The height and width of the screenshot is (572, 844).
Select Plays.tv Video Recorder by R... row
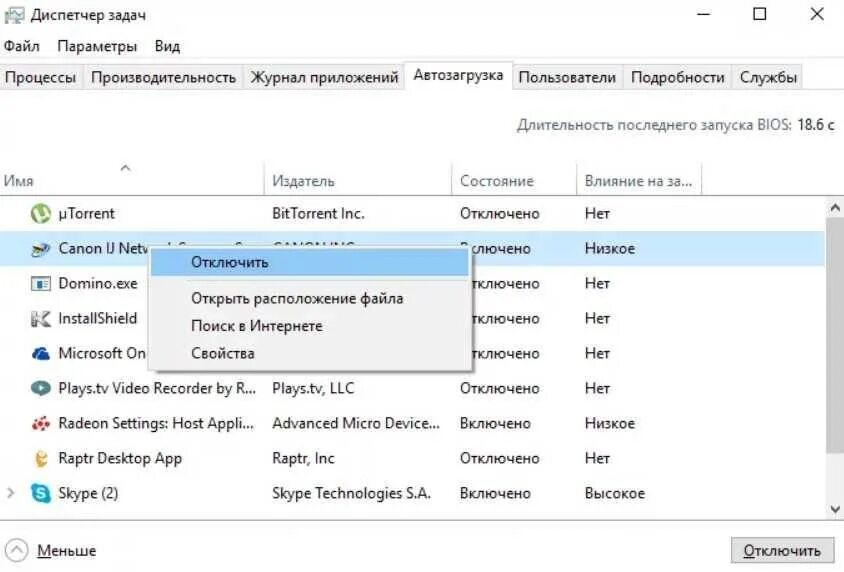(412, 389)
